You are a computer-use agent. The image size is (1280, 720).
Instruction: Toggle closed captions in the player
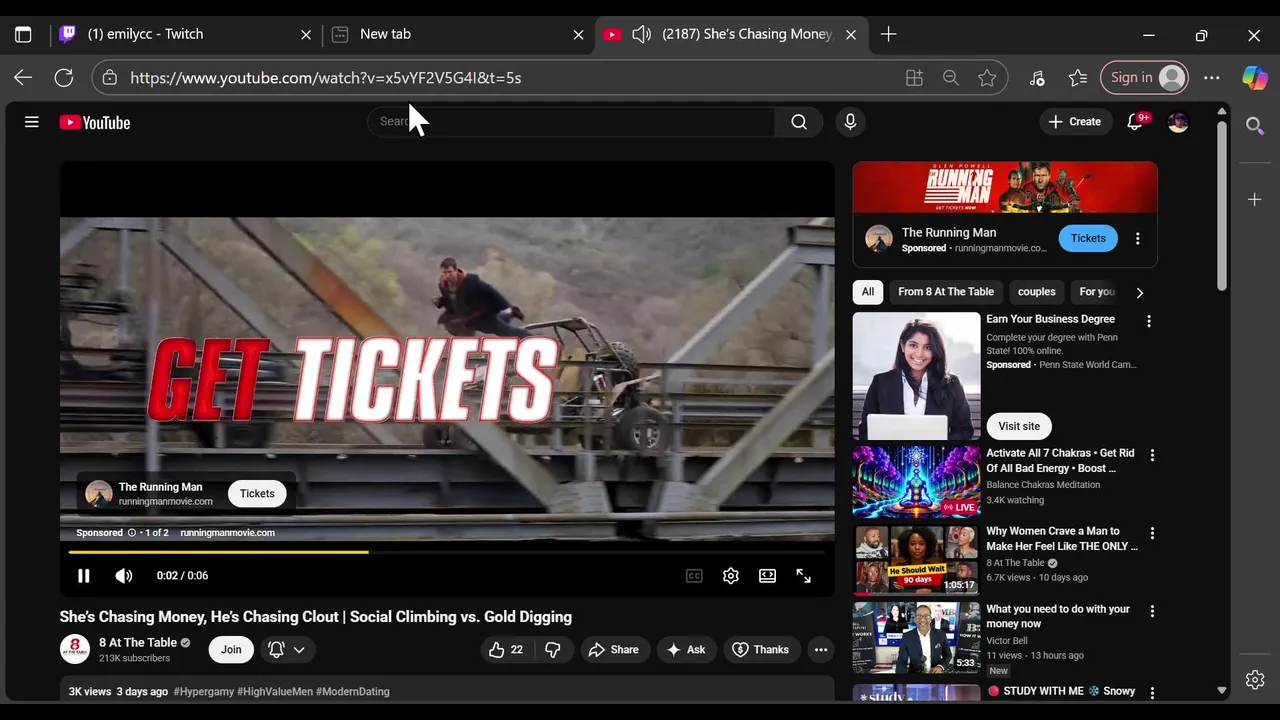694,576
